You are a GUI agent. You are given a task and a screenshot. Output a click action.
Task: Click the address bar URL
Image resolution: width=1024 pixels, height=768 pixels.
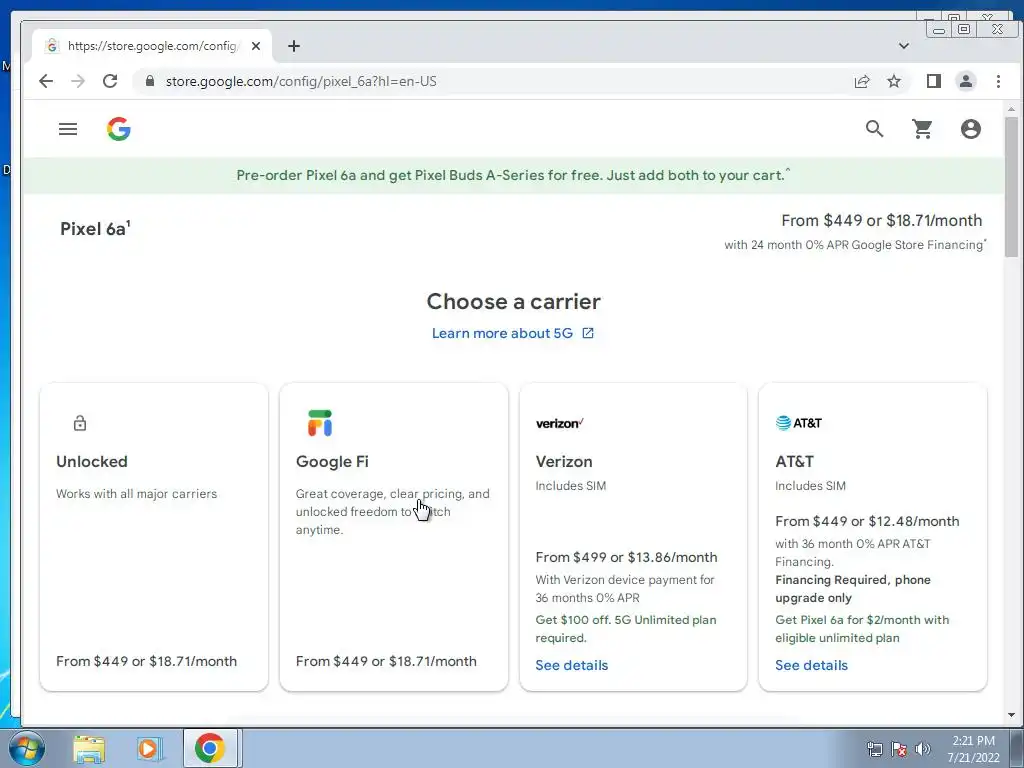click(301, 81)
